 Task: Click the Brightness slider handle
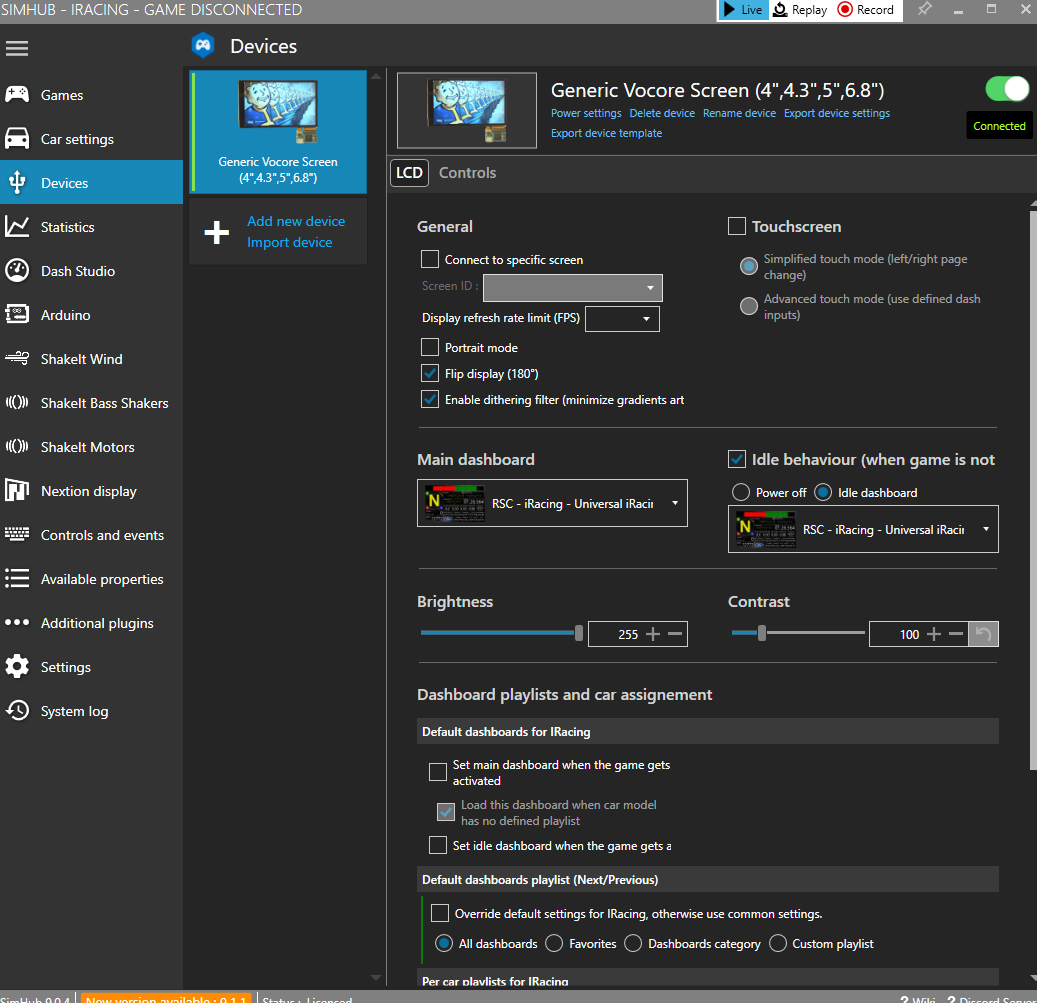pyautogui.click(x=579, y=633)
